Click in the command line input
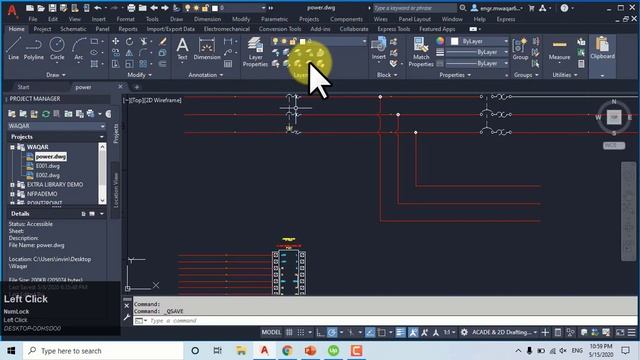640x360 pixels. [384, 321]
